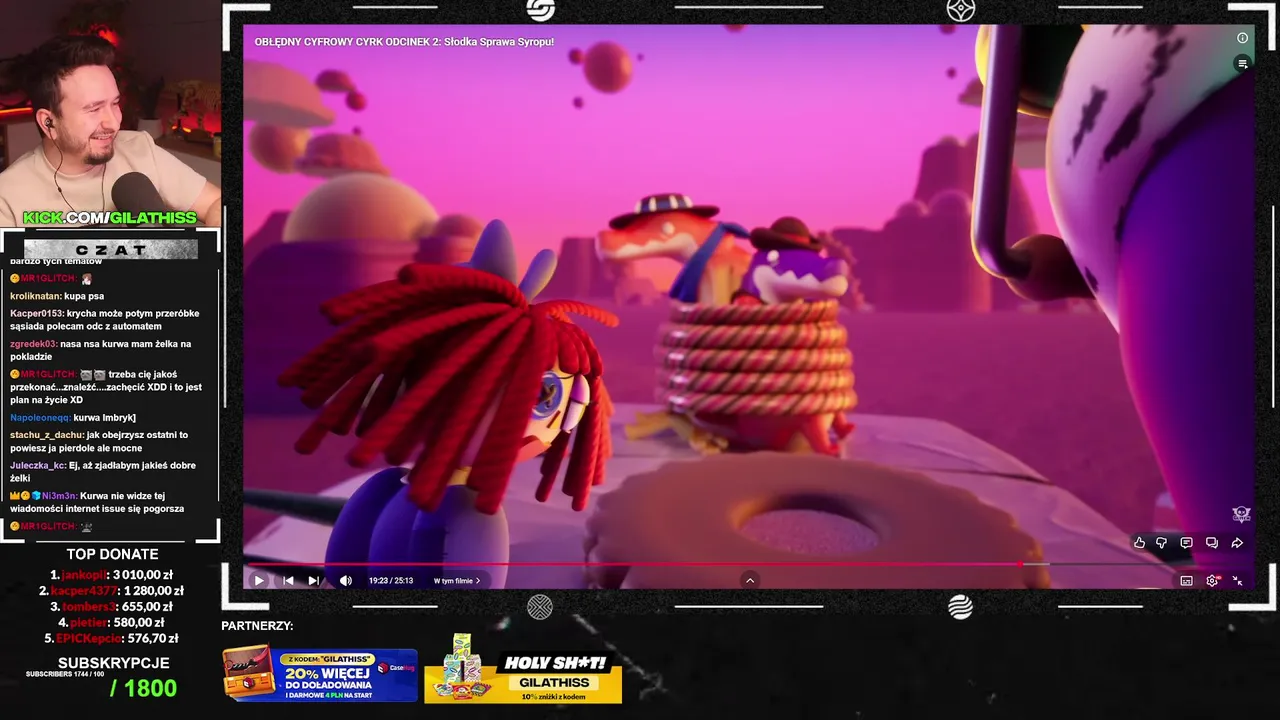Select chat username stachu_z_dachu
The height and width of the screenshot is (720, 1280).
point(47,435)
